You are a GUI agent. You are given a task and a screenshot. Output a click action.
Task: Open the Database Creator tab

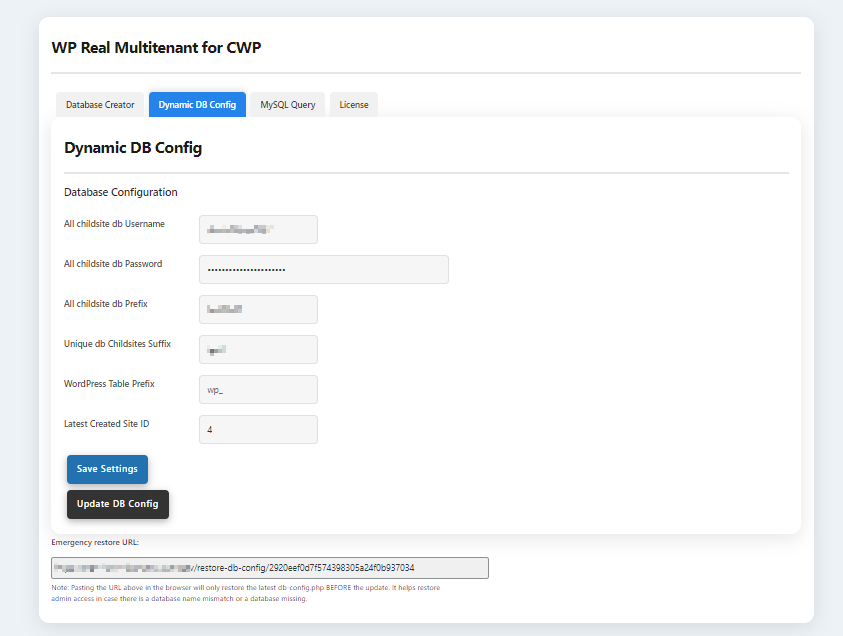click(100, 105)
